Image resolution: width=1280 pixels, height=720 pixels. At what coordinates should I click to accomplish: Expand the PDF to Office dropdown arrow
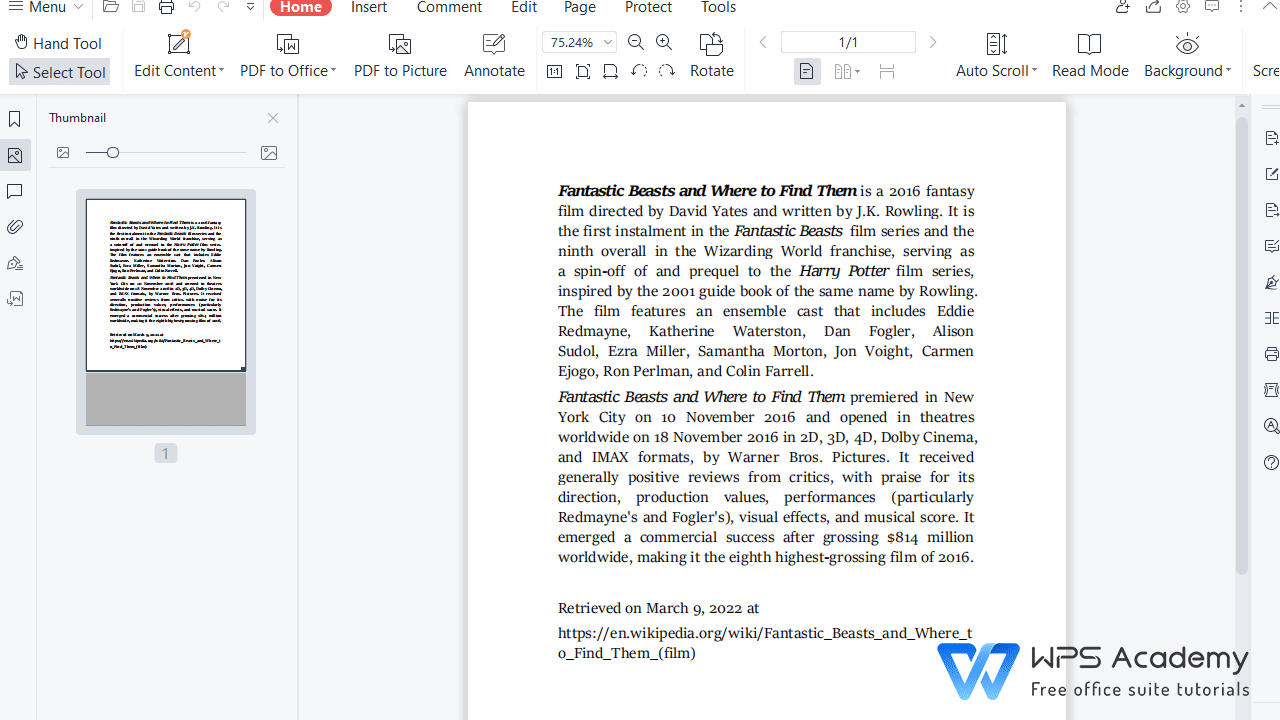333,71
